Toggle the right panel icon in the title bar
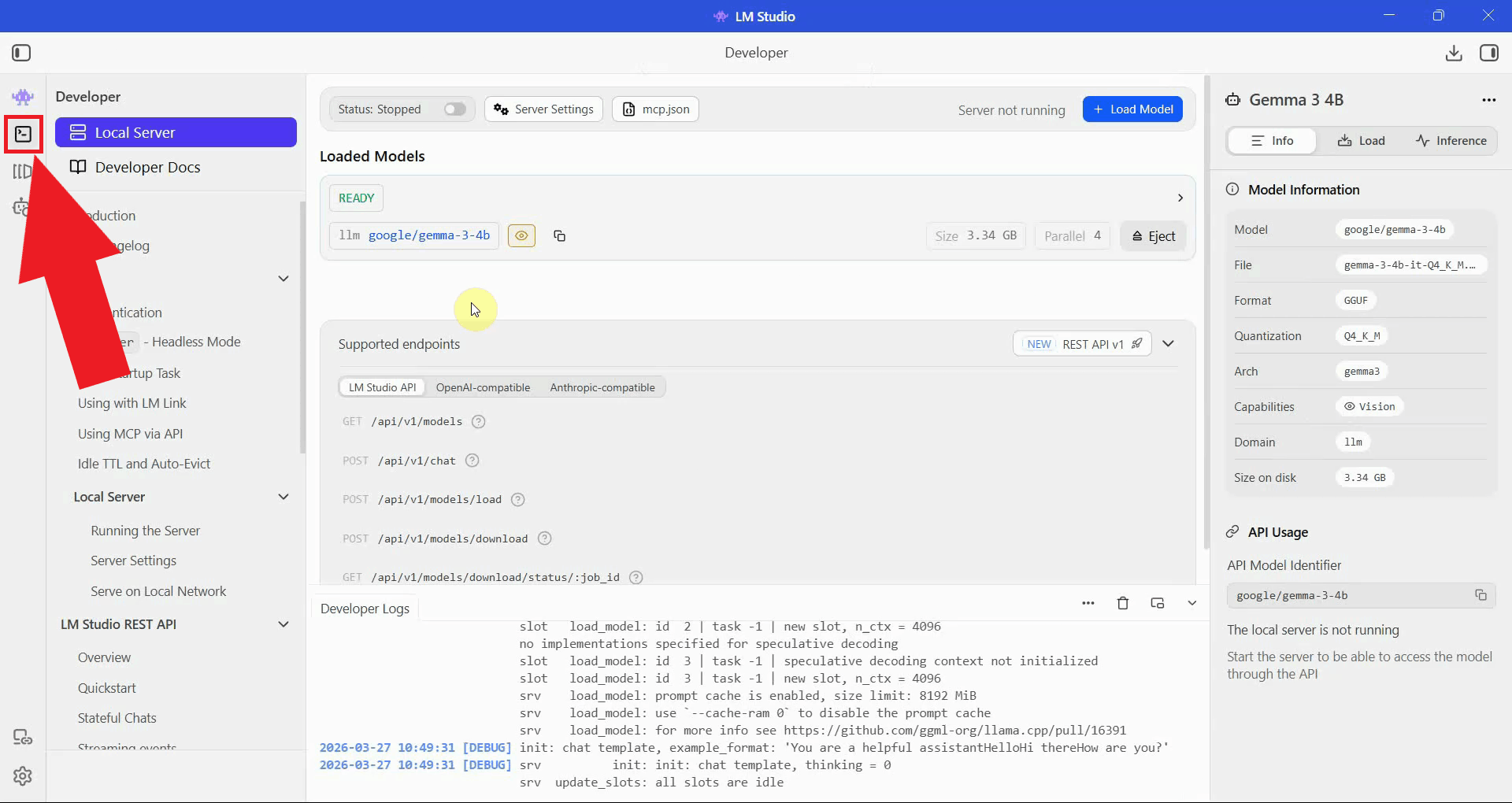This screenshot has height=803, width=1512. (1490, 53)
